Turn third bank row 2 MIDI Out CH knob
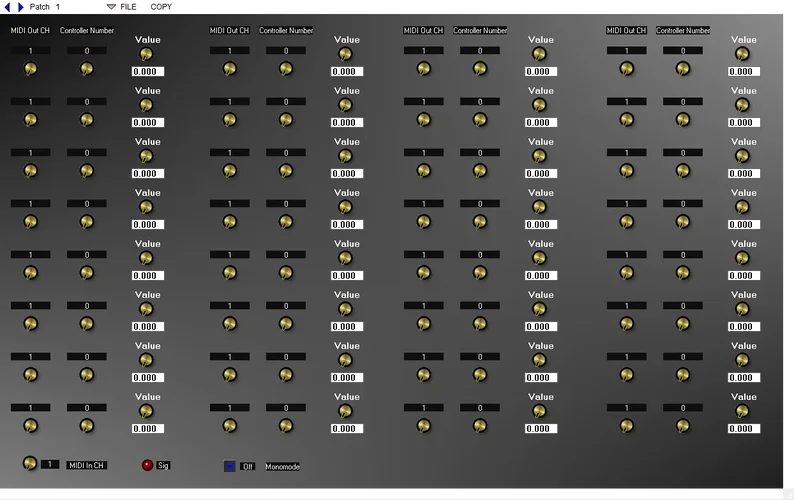The image size is (794, 500). (423, 120)
